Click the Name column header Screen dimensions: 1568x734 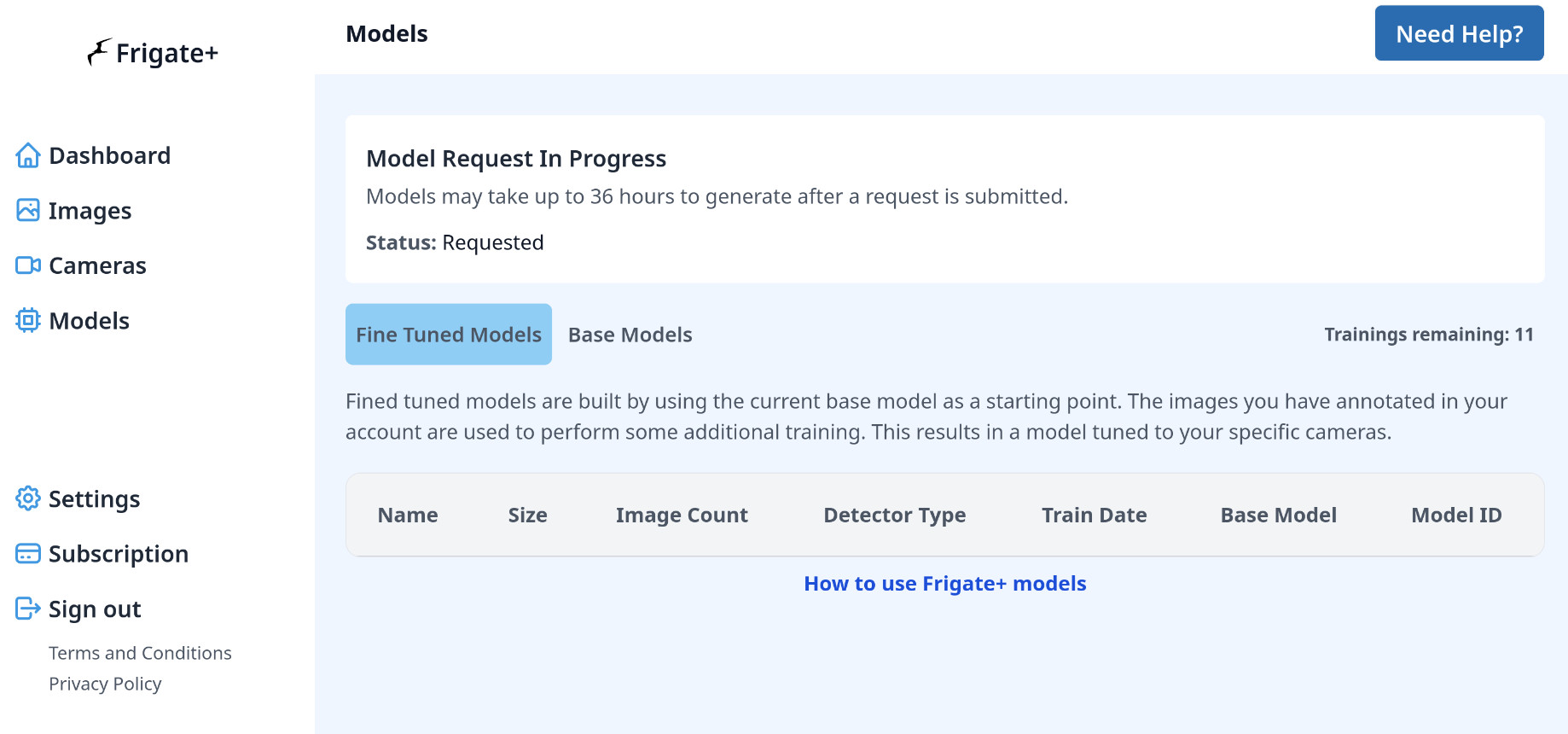(x=408, y=516)
